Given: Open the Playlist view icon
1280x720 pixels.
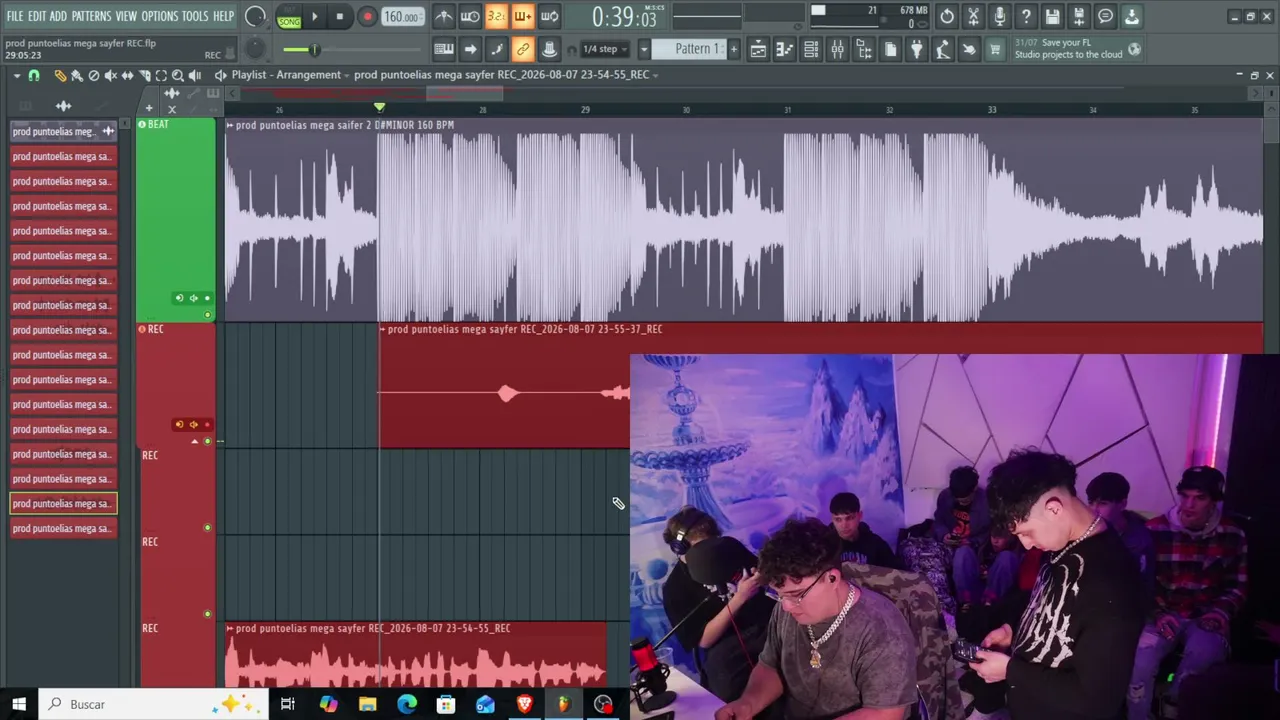Looking at the screenshot, I should coord(758,49).
